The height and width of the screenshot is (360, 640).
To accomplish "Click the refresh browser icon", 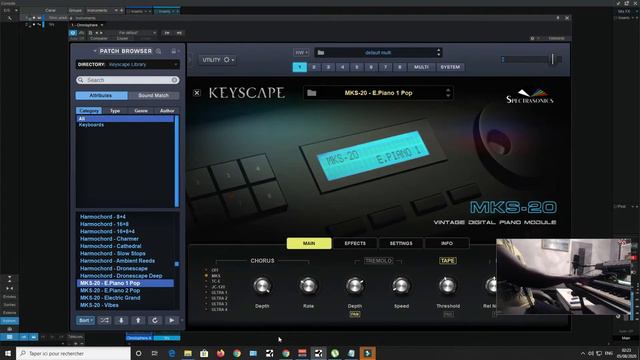I will click(155, 320).
